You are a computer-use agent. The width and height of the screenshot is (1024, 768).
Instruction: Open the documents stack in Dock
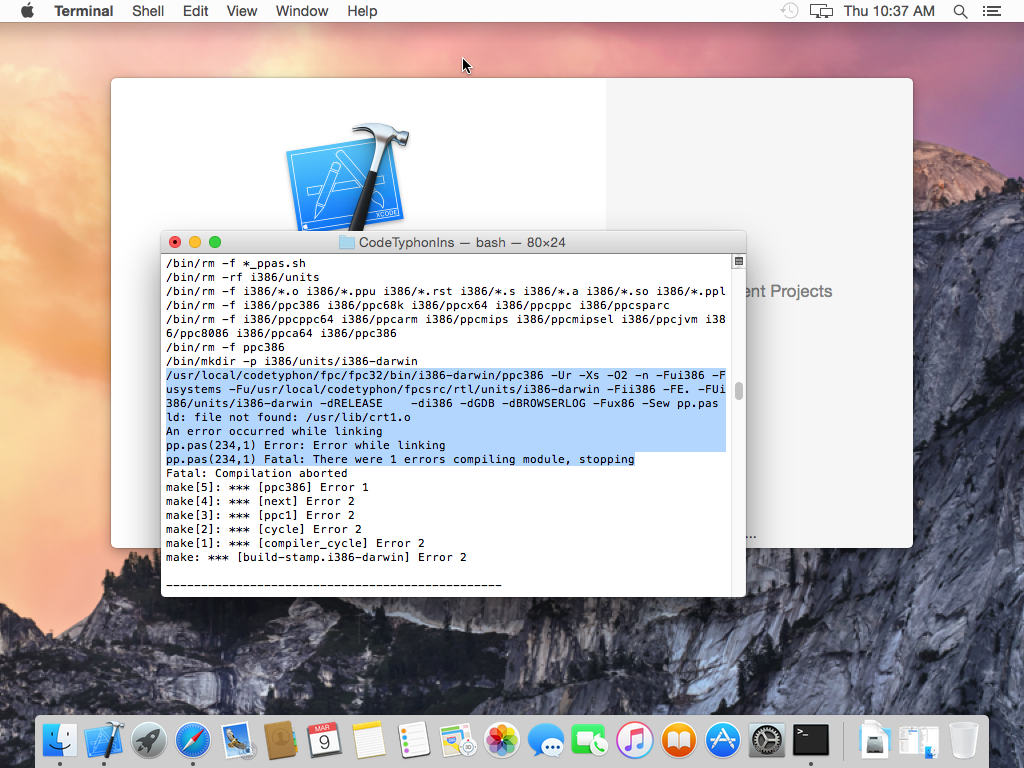click(919, 741)
